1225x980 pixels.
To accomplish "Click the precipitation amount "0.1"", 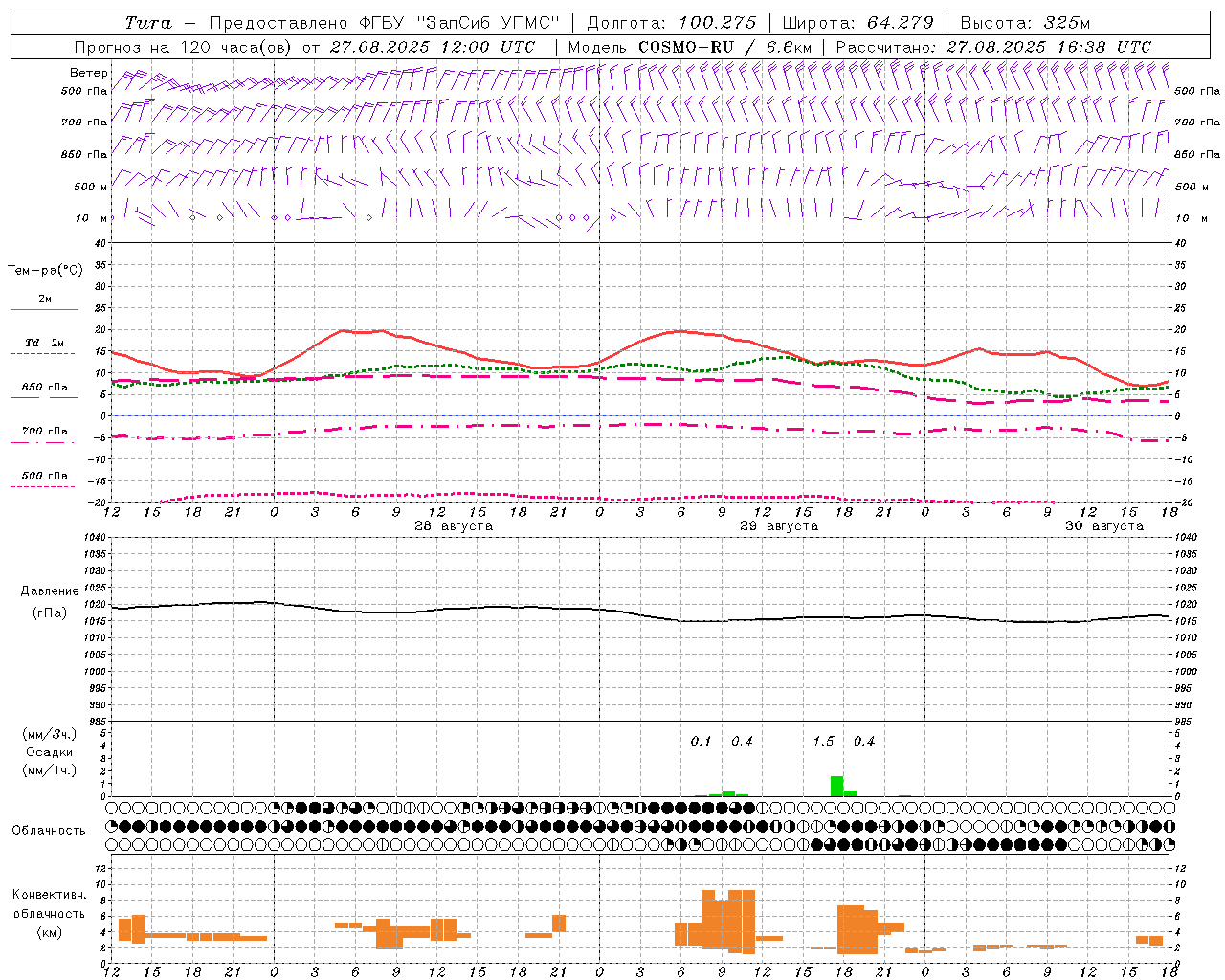I will click(x=702, y=742).
